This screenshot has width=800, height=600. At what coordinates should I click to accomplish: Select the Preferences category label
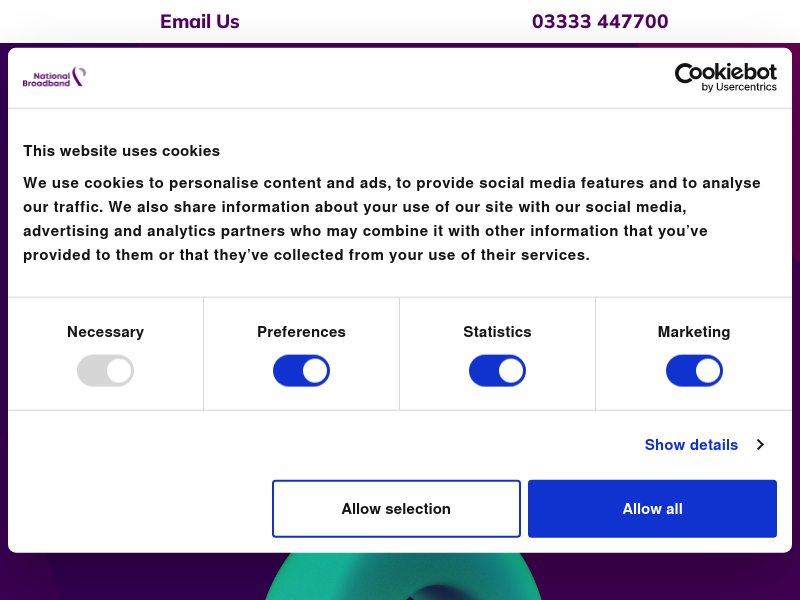302,332
